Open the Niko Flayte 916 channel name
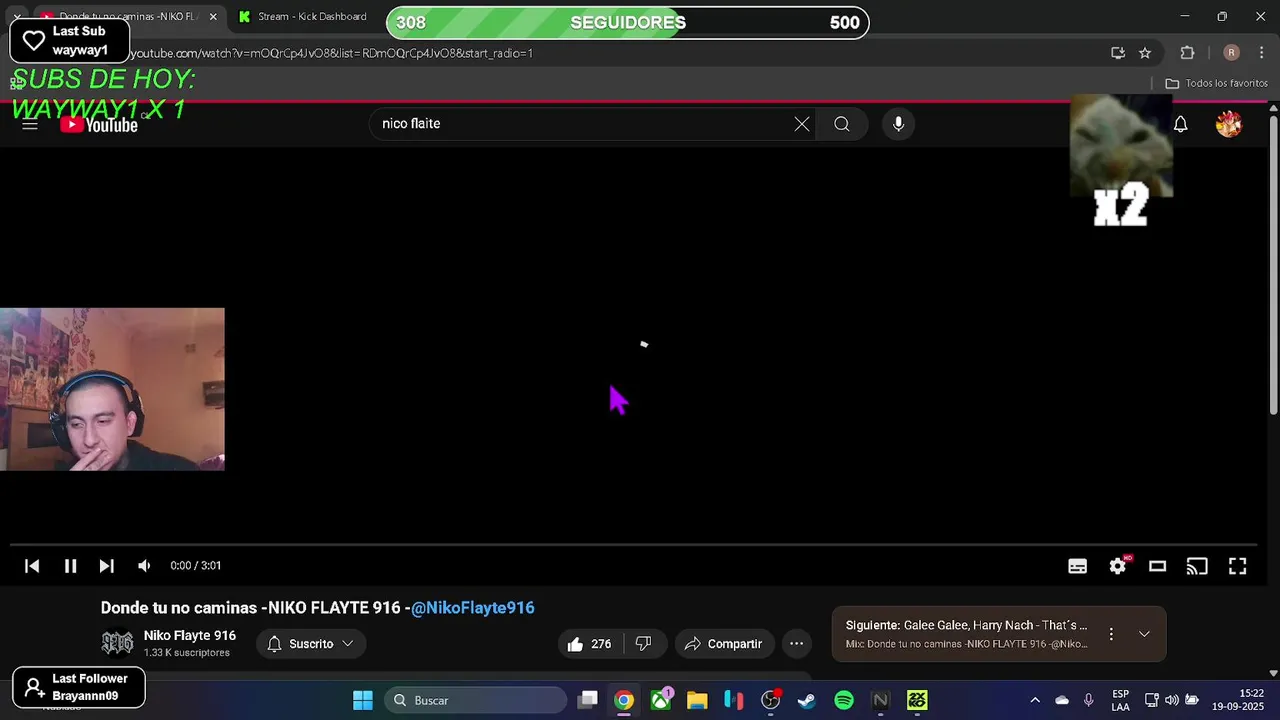Image resolution: width=1280 pixels, height=720 pixels. (x=190, y=636)
